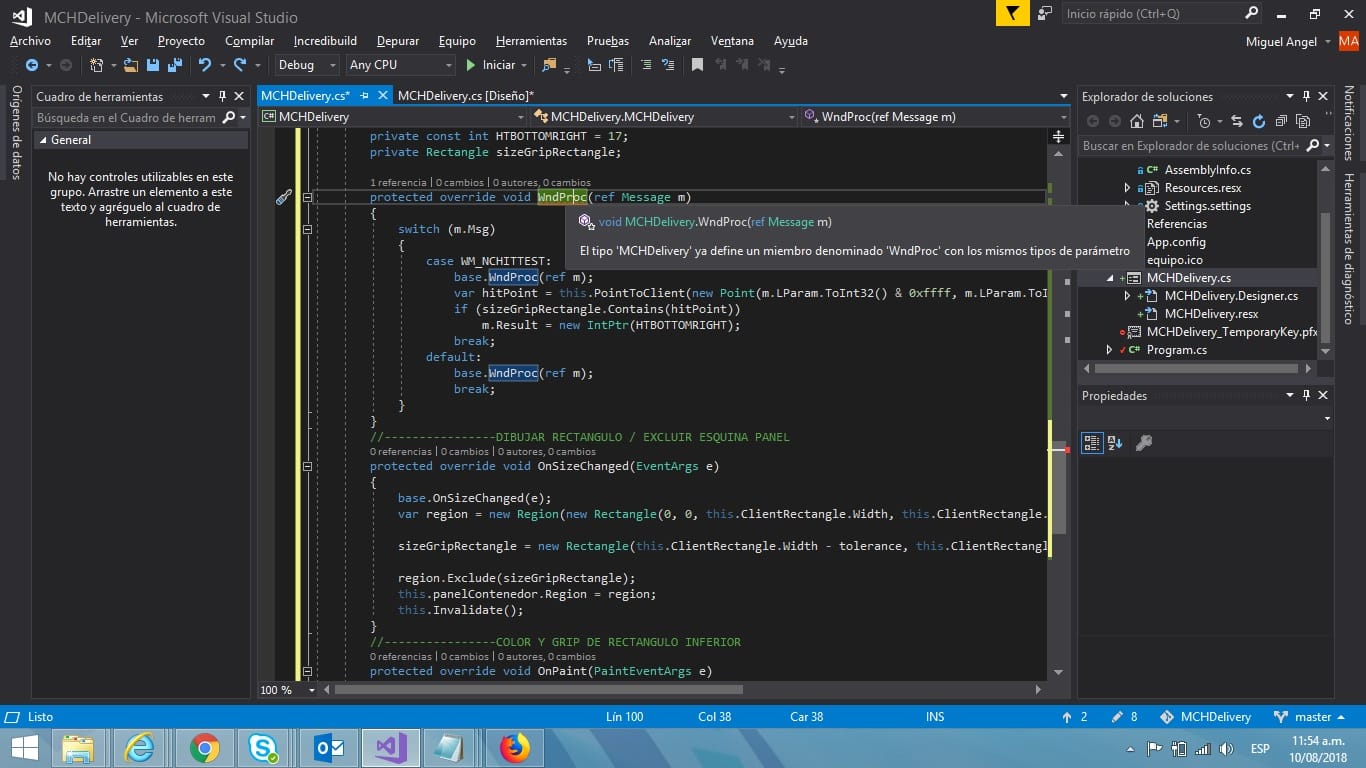Pin the Explorador de soluciones panel
Screen dimensions: 1366x768
tap(1306, 96)
